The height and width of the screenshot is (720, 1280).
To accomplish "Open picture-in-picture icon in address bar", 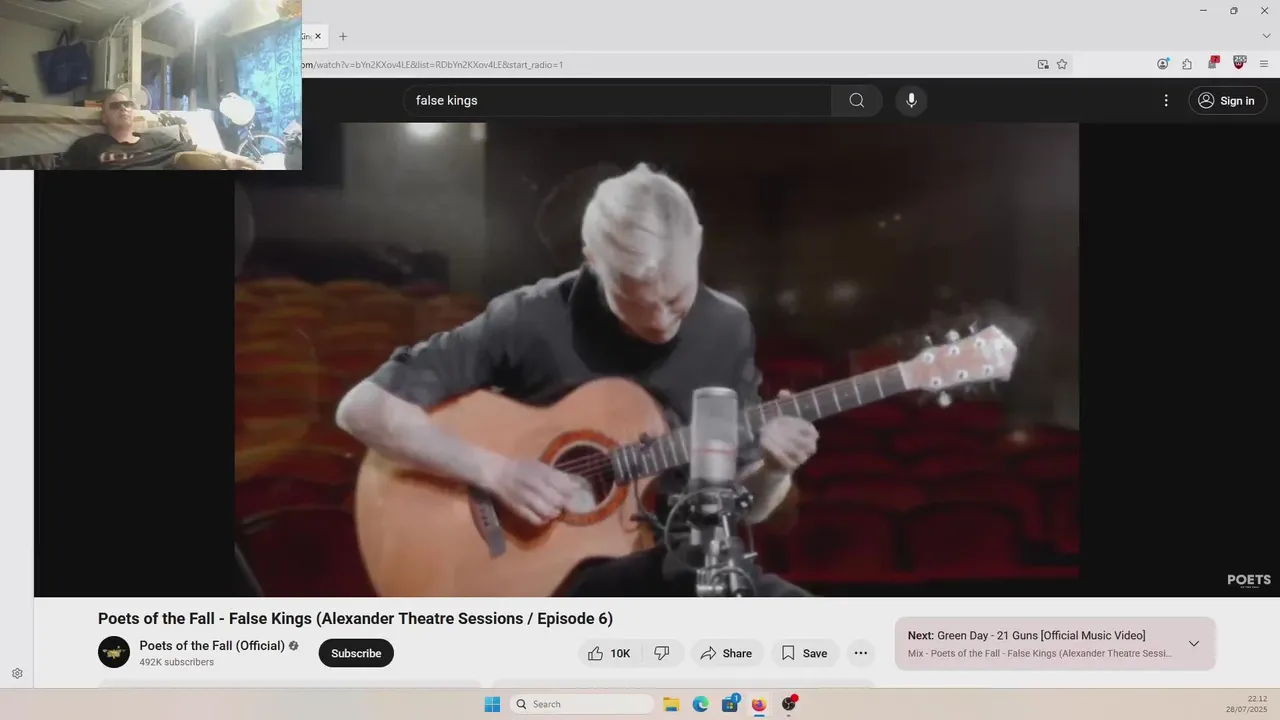I will pos(1043,64).
